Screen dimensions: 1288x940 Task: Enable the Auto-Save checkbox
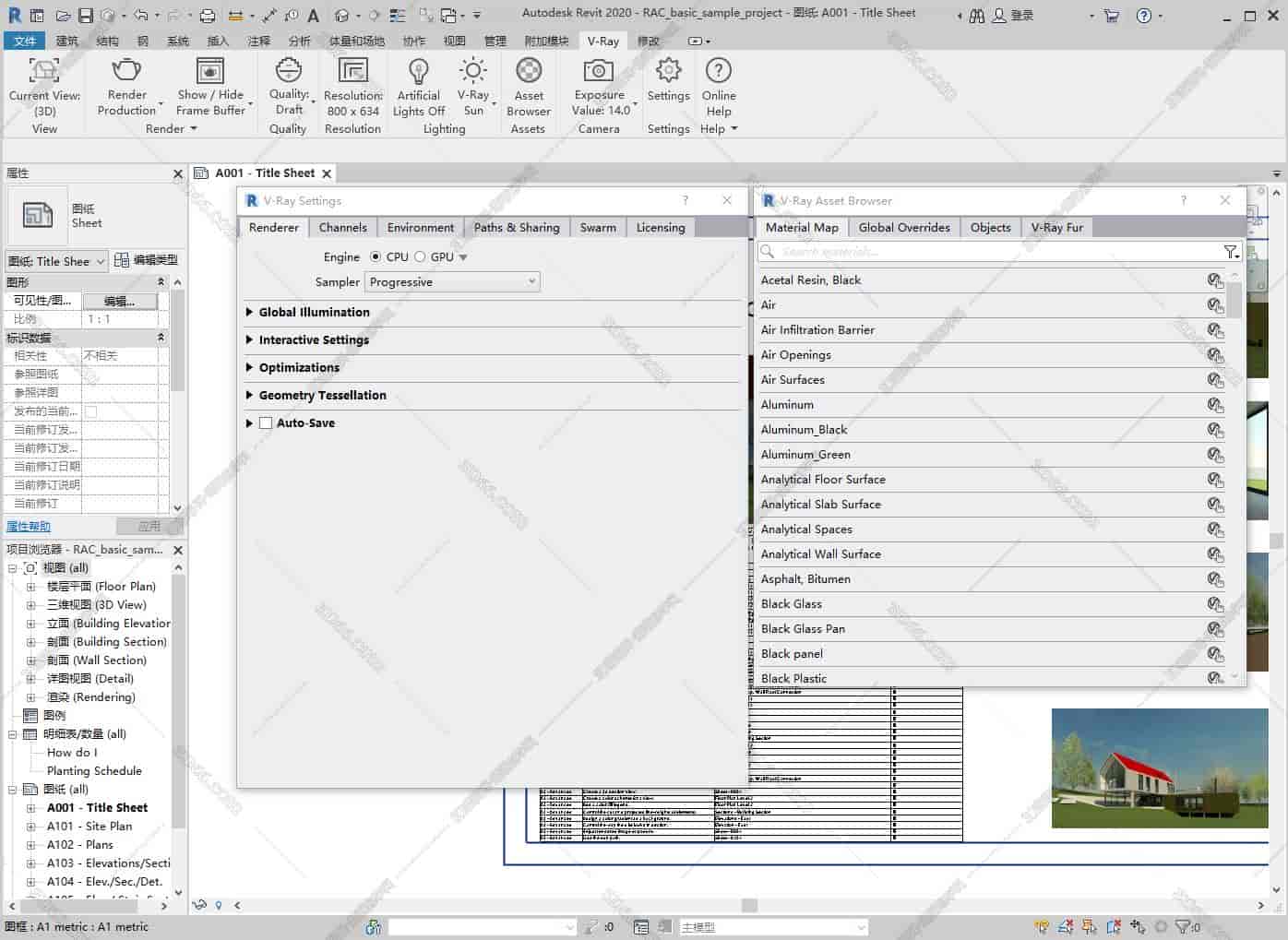coord(266,423)
